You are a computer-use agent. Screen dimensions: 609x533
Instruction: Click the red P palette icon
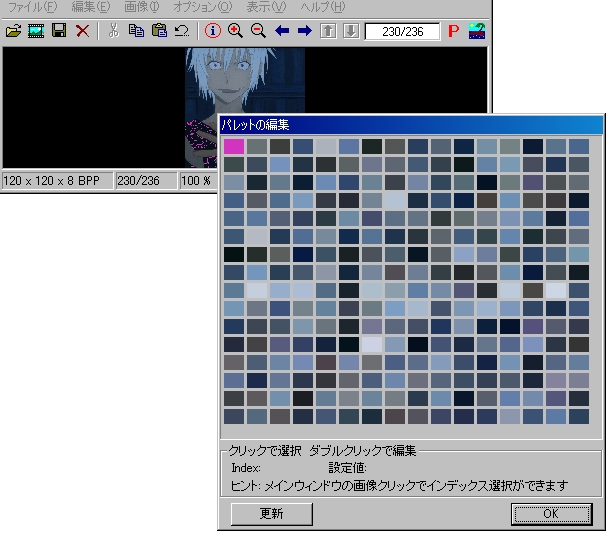pyautogui.click(x=453, y=31)
